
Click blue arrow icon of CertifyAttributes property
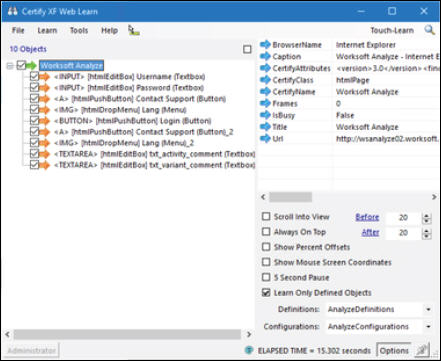coord(265,68)
